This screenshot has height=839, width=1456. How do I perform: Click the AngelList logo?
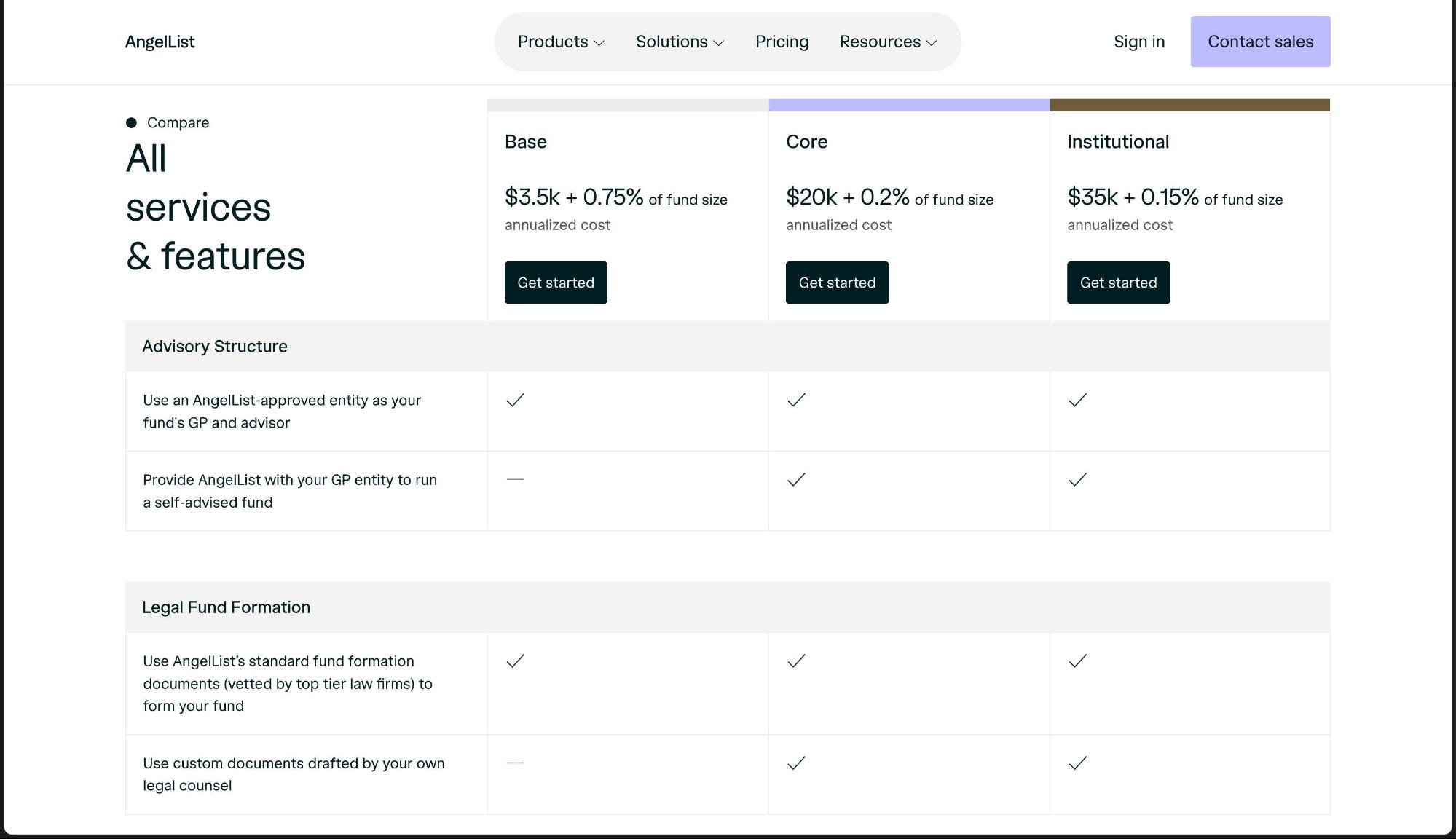[x=160, y=42]
